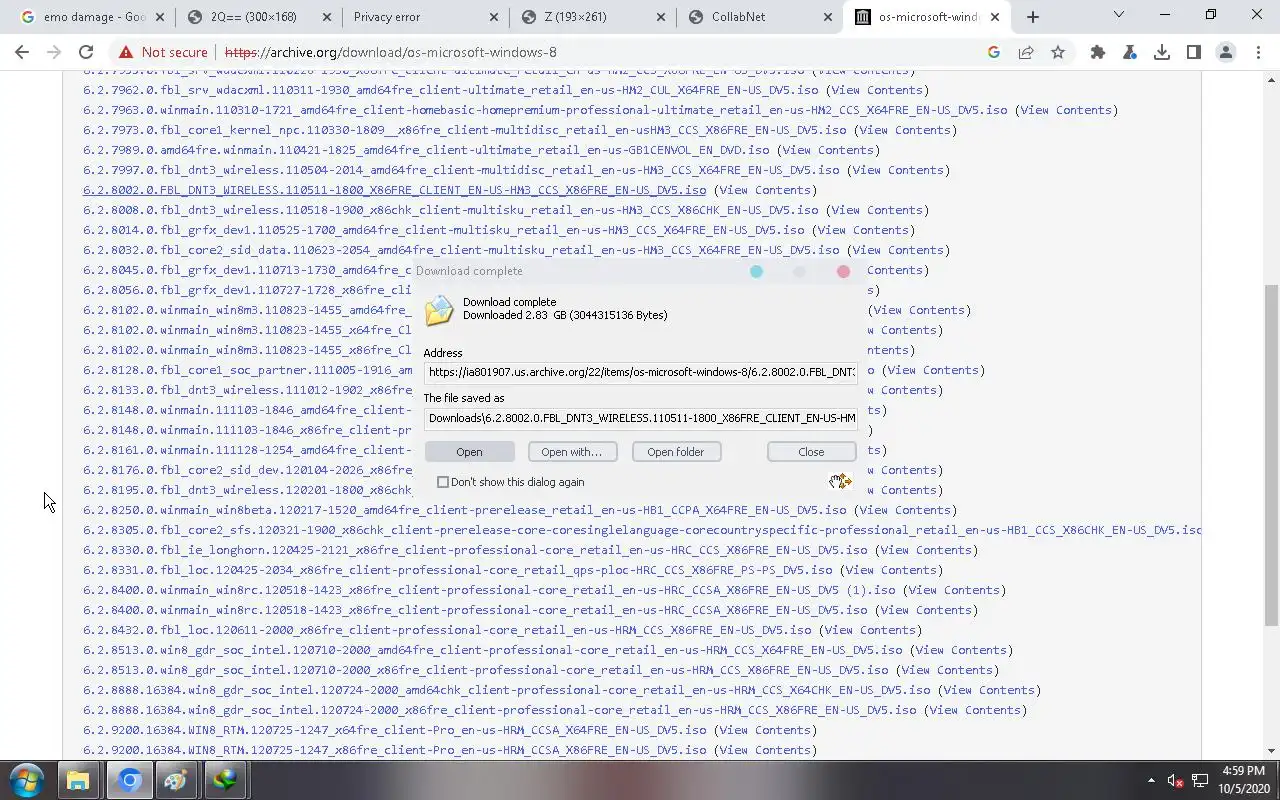Close the CollabNet tab

pyautogui.click(x=827, y=17)
